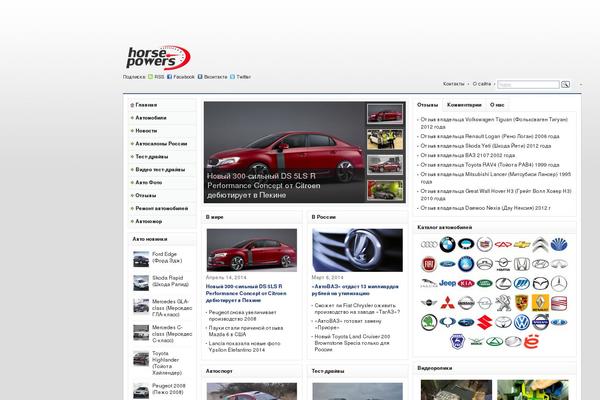Choose the yellow Renault logo
Image resolution: width=600 pixels, height=400 pixels.
(540, 303)
